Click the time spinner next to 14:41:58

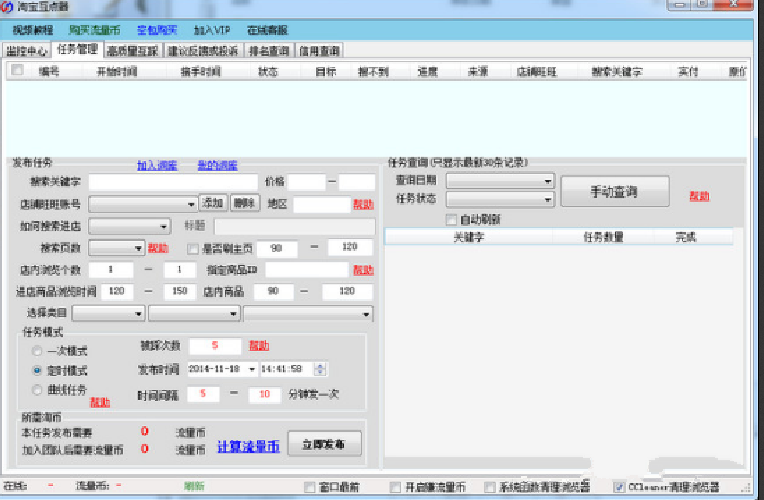click(321, 369)
